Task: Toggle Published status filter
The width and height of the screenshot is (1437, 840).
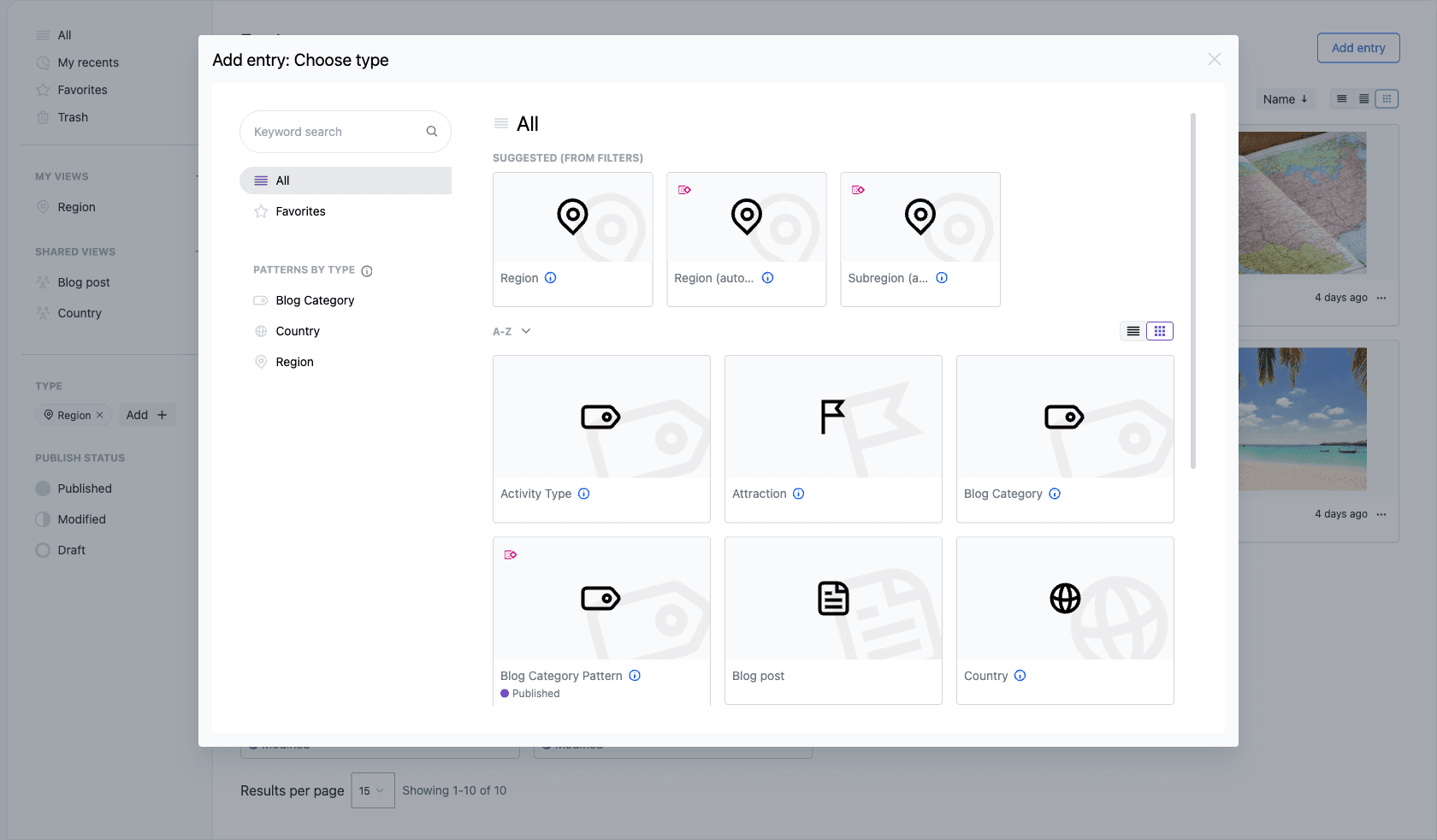Action: 74,488
